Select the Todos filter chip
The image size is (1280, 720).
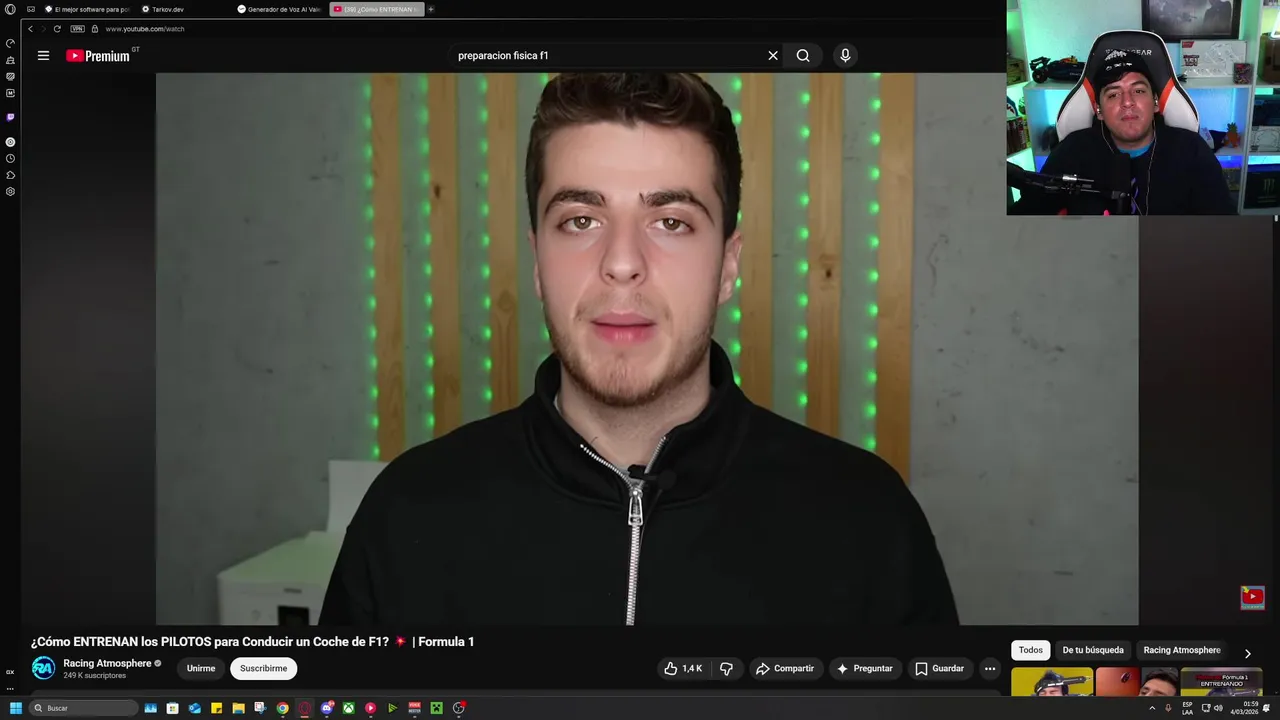[1030, 650]
